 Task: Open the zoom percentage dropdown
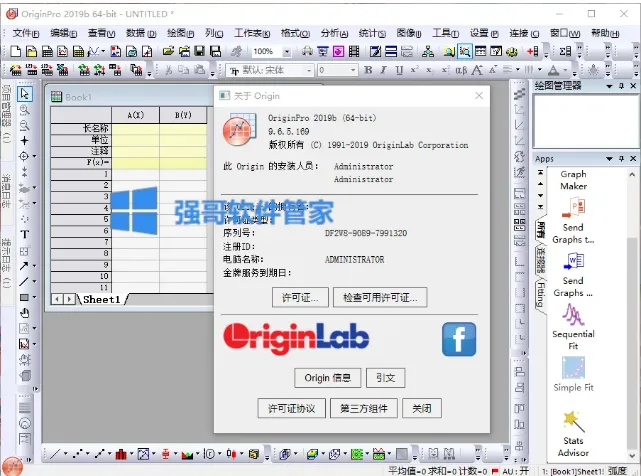tap(287, 52)
